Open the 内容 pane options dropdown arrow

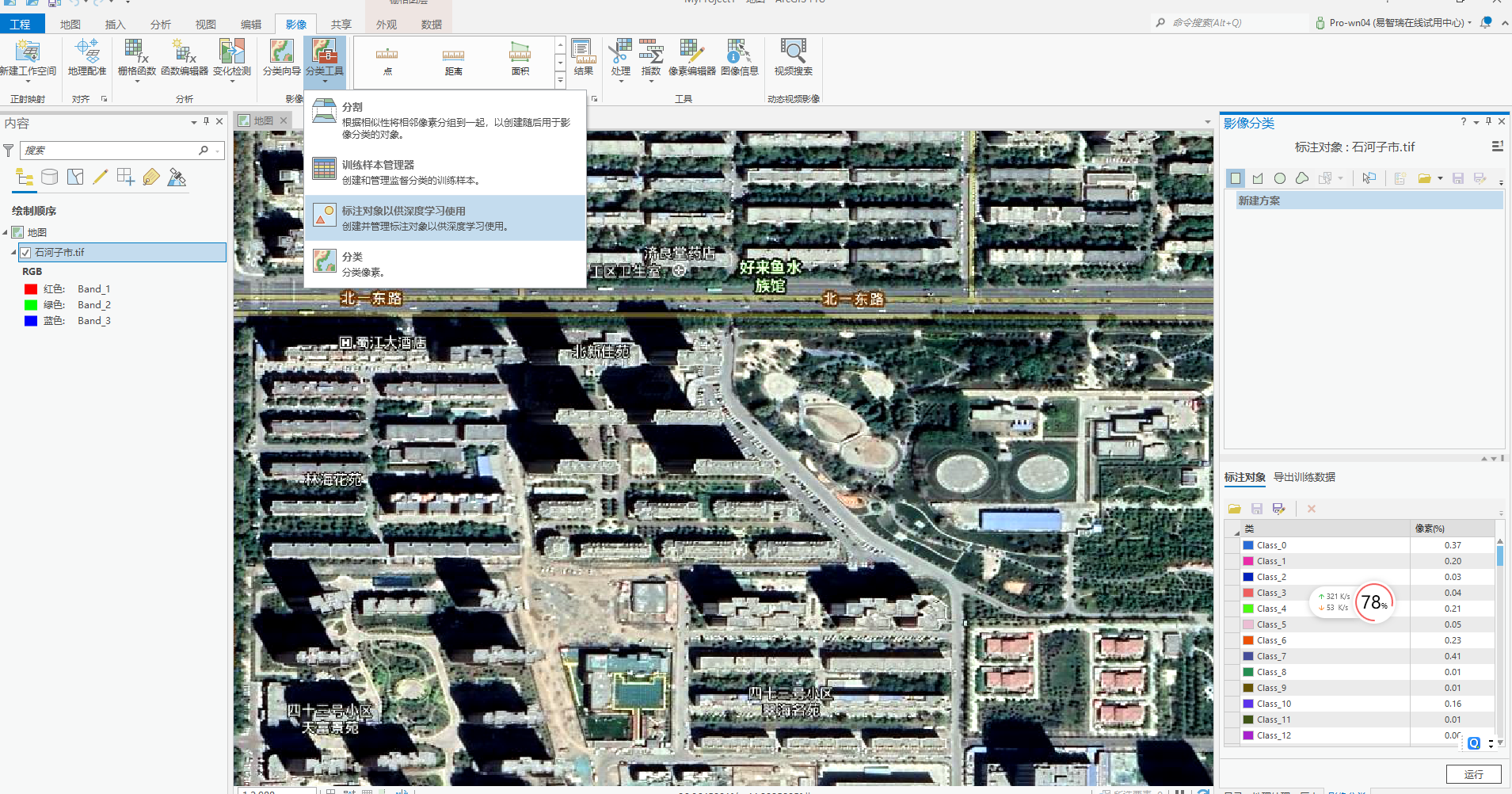tap(193, 122)
